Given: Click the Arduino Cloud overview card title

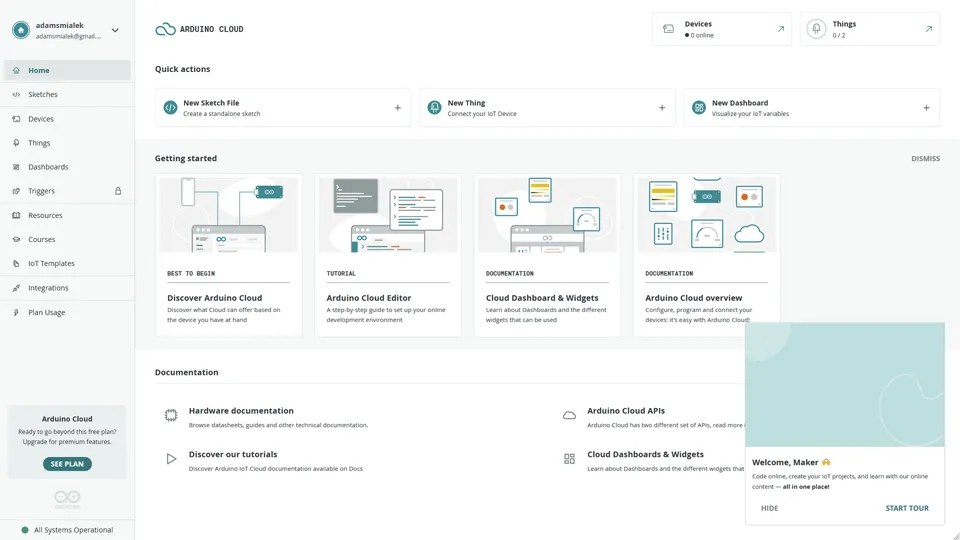Looking at the screenshot, I should coord(694,298).
